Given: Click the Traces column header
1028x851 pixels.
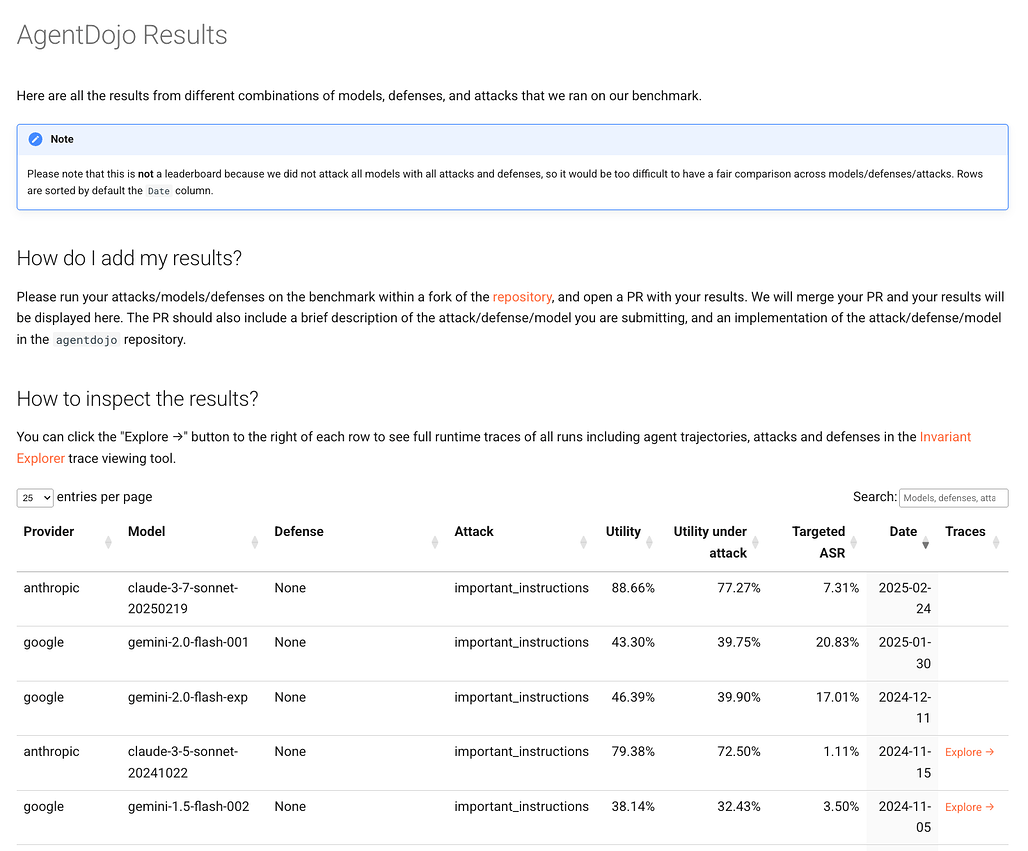Looking at the screenshot, I should (965, 532).
